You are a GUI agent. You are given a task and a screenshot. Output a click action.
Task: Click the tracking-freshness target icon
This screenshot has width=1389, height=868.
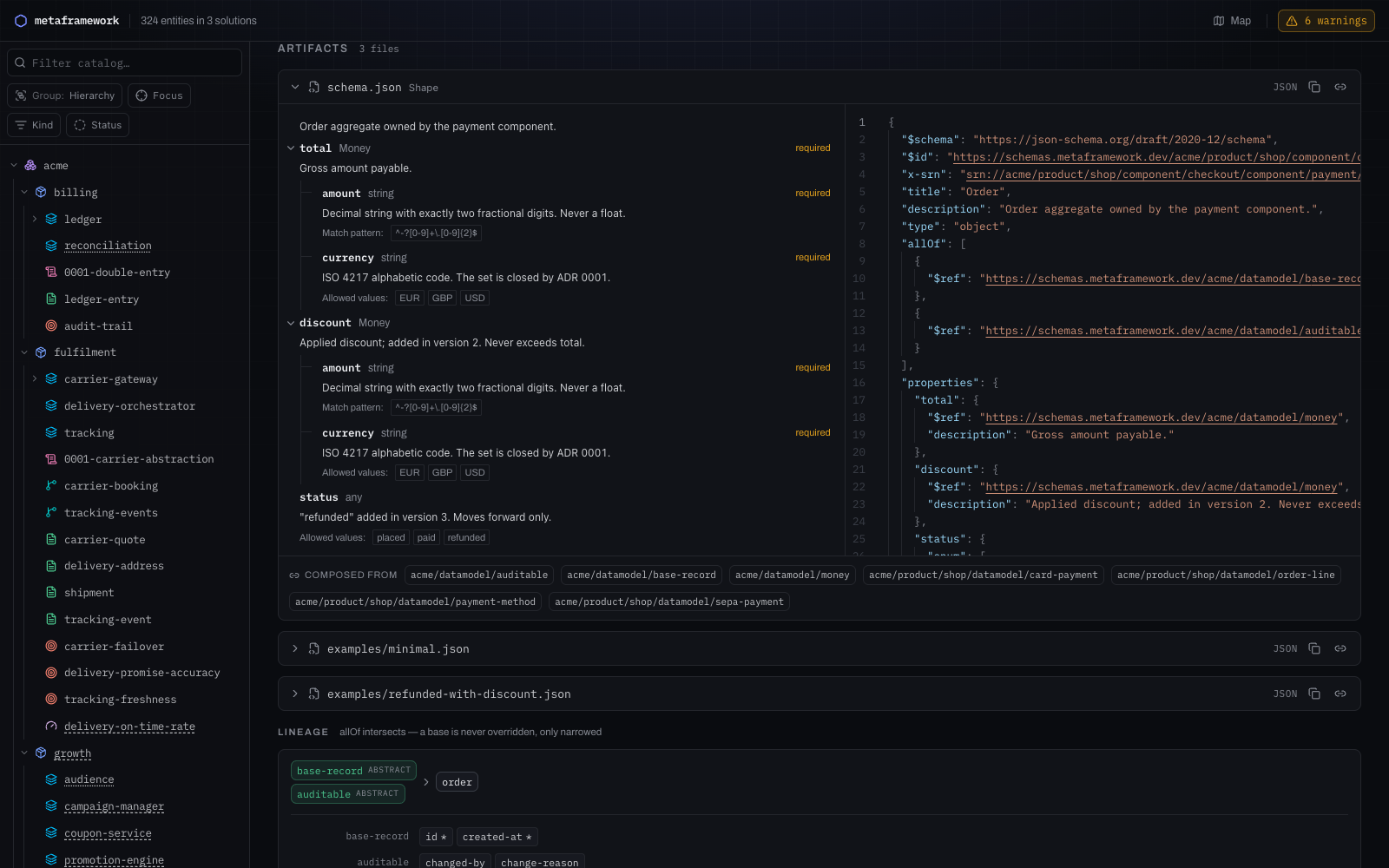pyautogui.click(x=51, y=700)
